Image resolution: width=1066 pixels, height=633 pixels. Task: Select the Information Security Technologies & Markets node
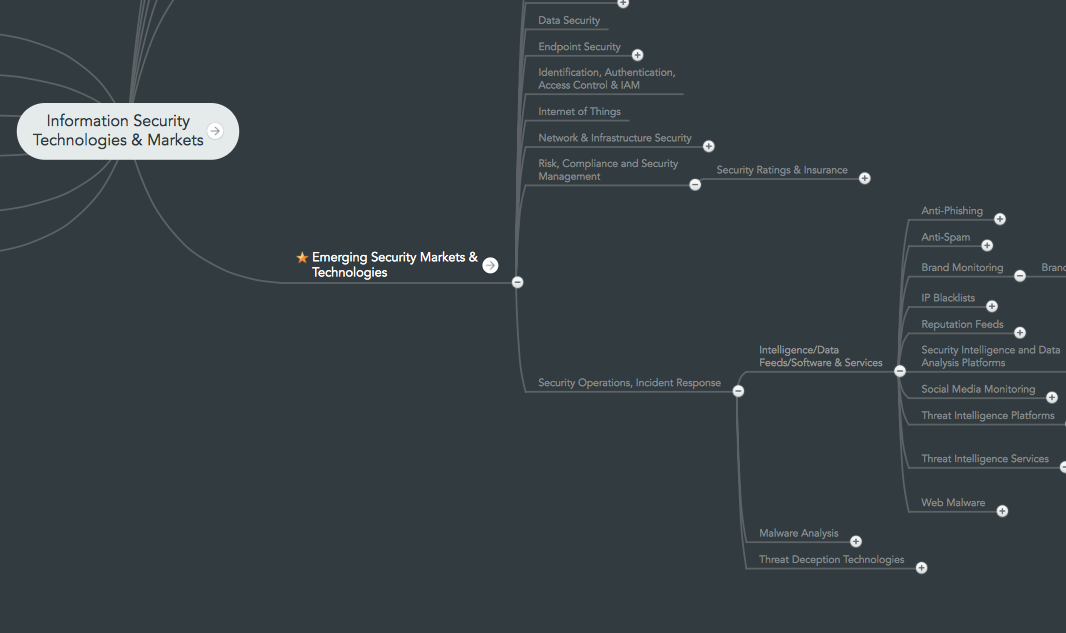click(x=120, y=130)
